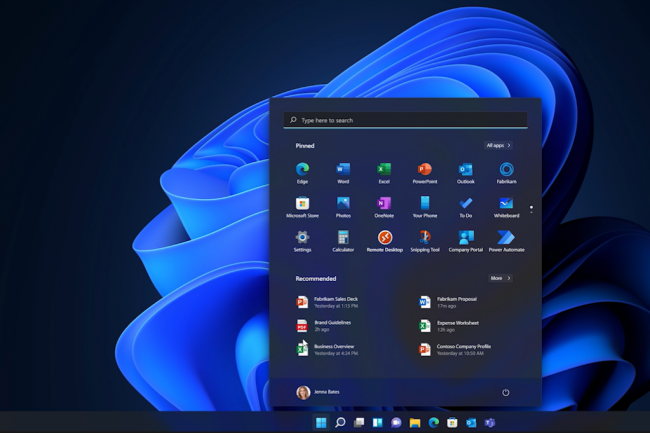Open Excel in the Pinned section

tap(384, 173)
